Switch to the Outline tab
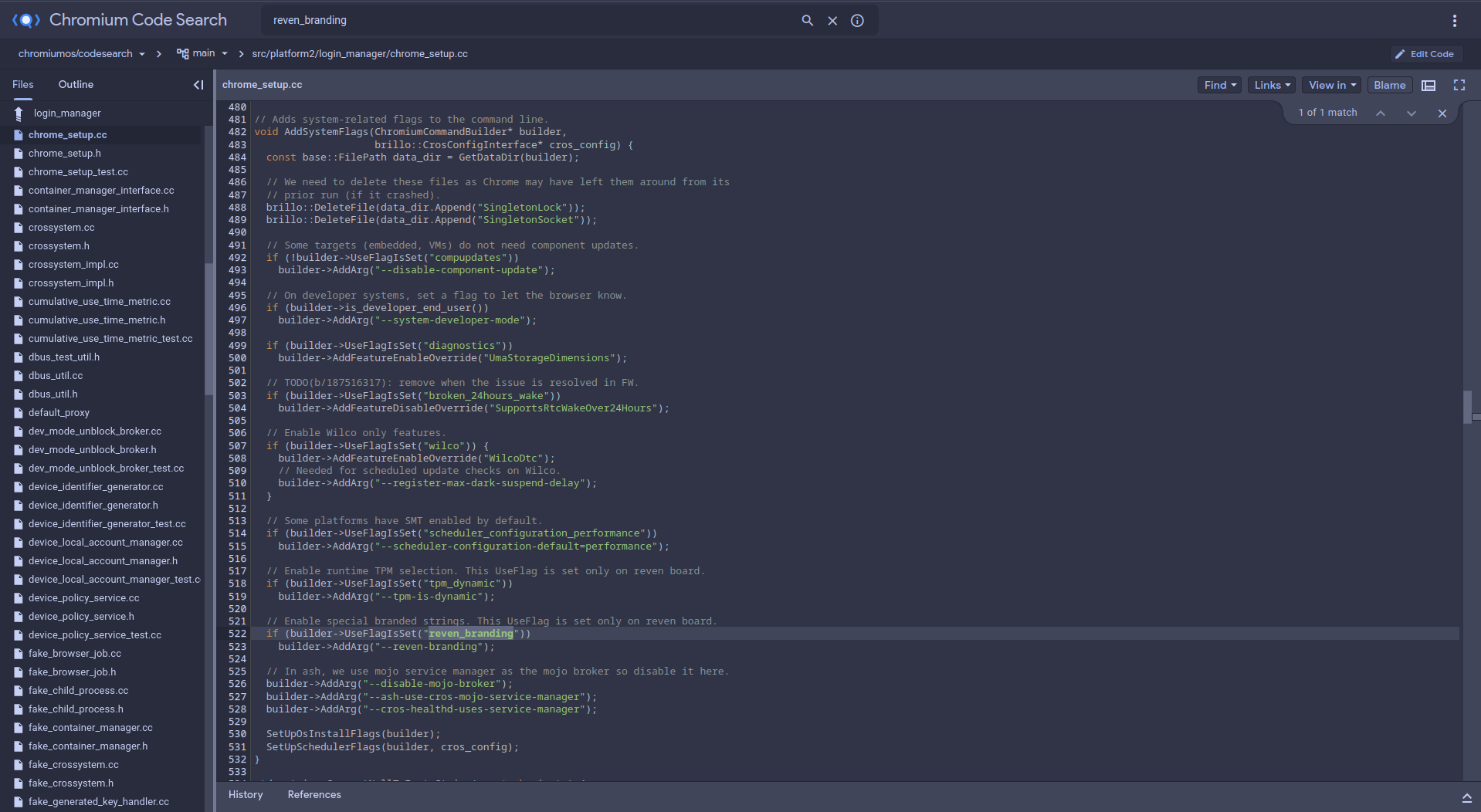This screenshot has width=1481, height=812. (x=76, y=85)
